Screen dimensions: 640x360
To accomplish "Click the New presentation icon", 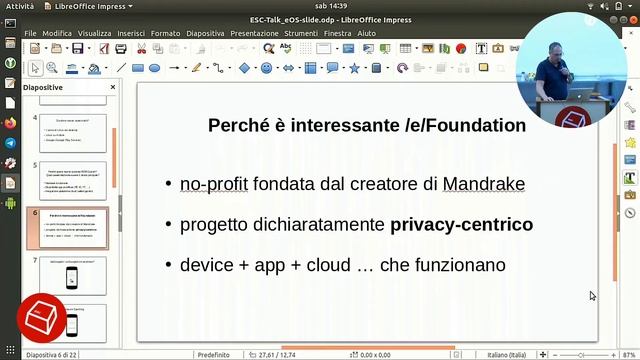I will click(35, 49).
